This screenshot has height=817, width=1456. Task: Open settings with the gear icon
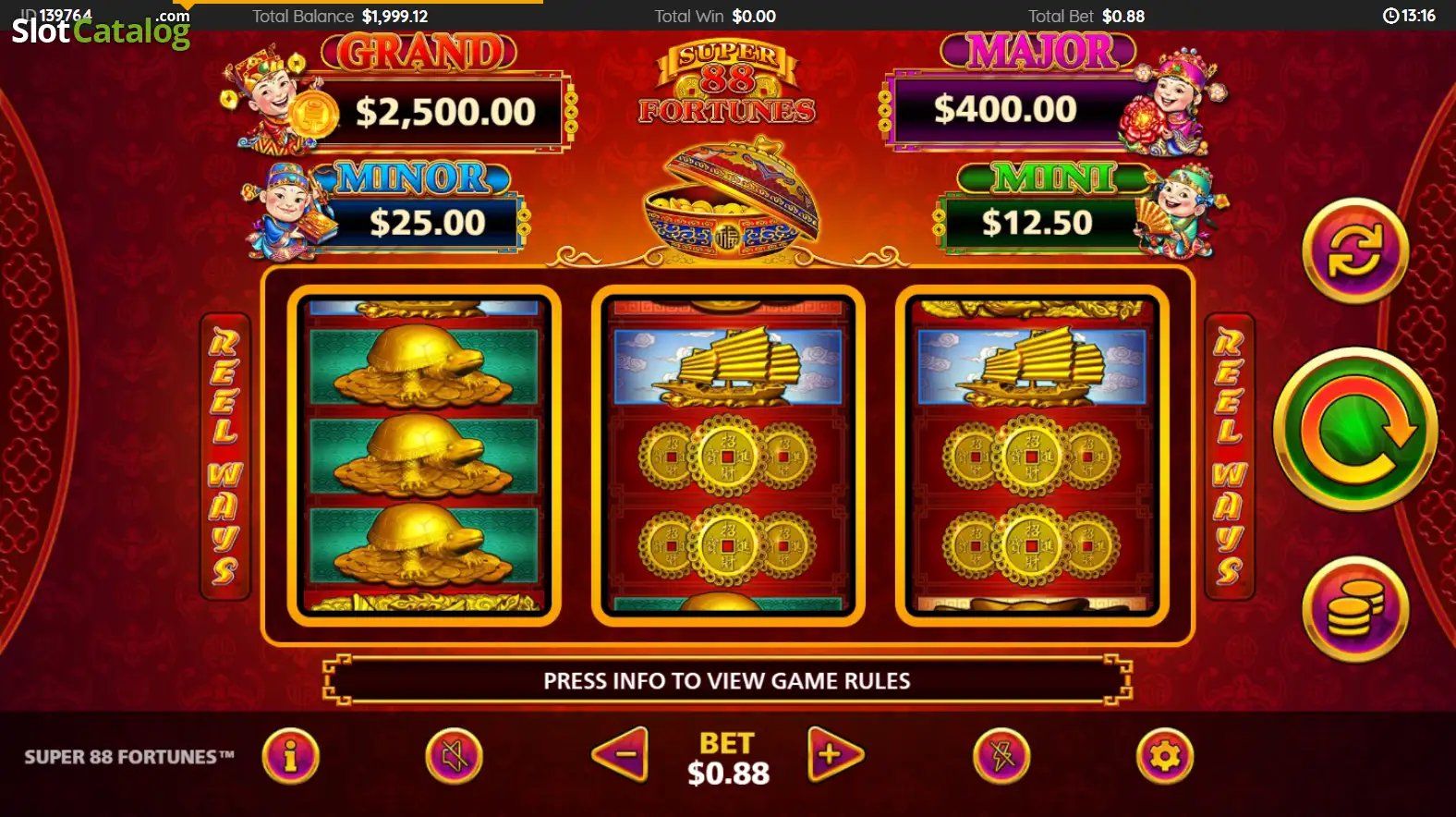[1165, 757]
